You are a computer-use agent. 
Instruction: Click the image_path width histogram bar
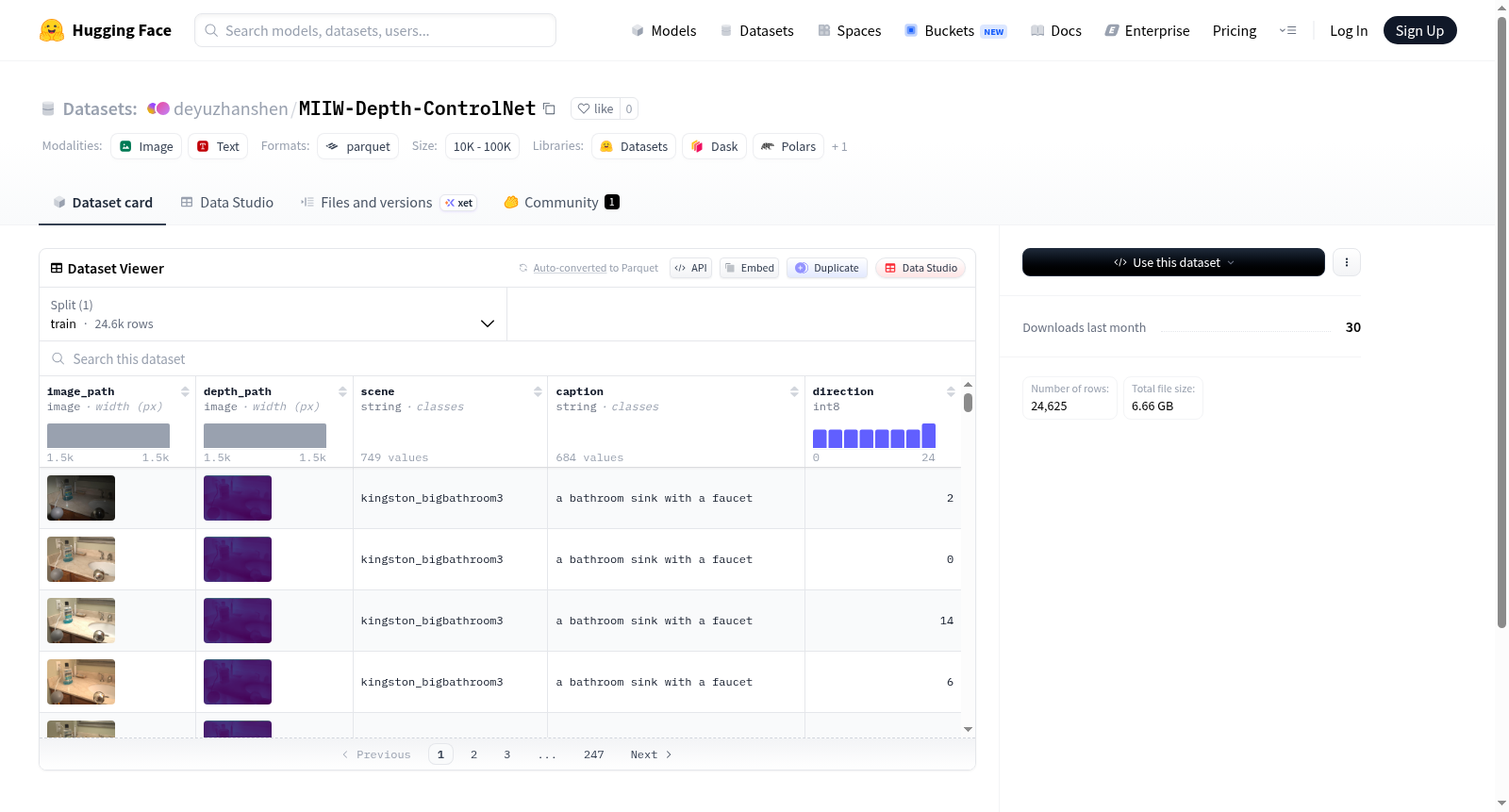tap(108, 436)
